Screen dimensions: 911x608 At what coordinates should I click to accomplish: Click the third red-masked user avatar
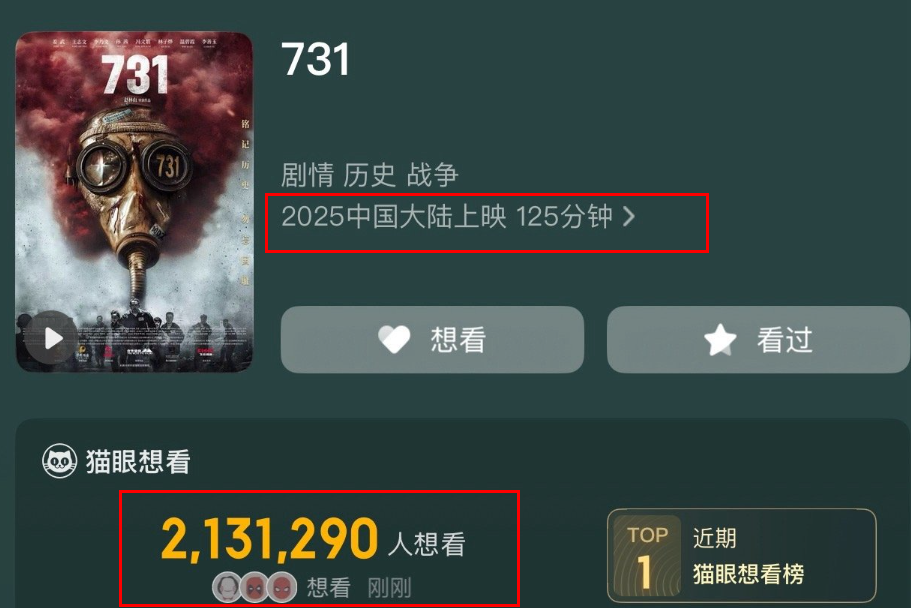[282, 587]
